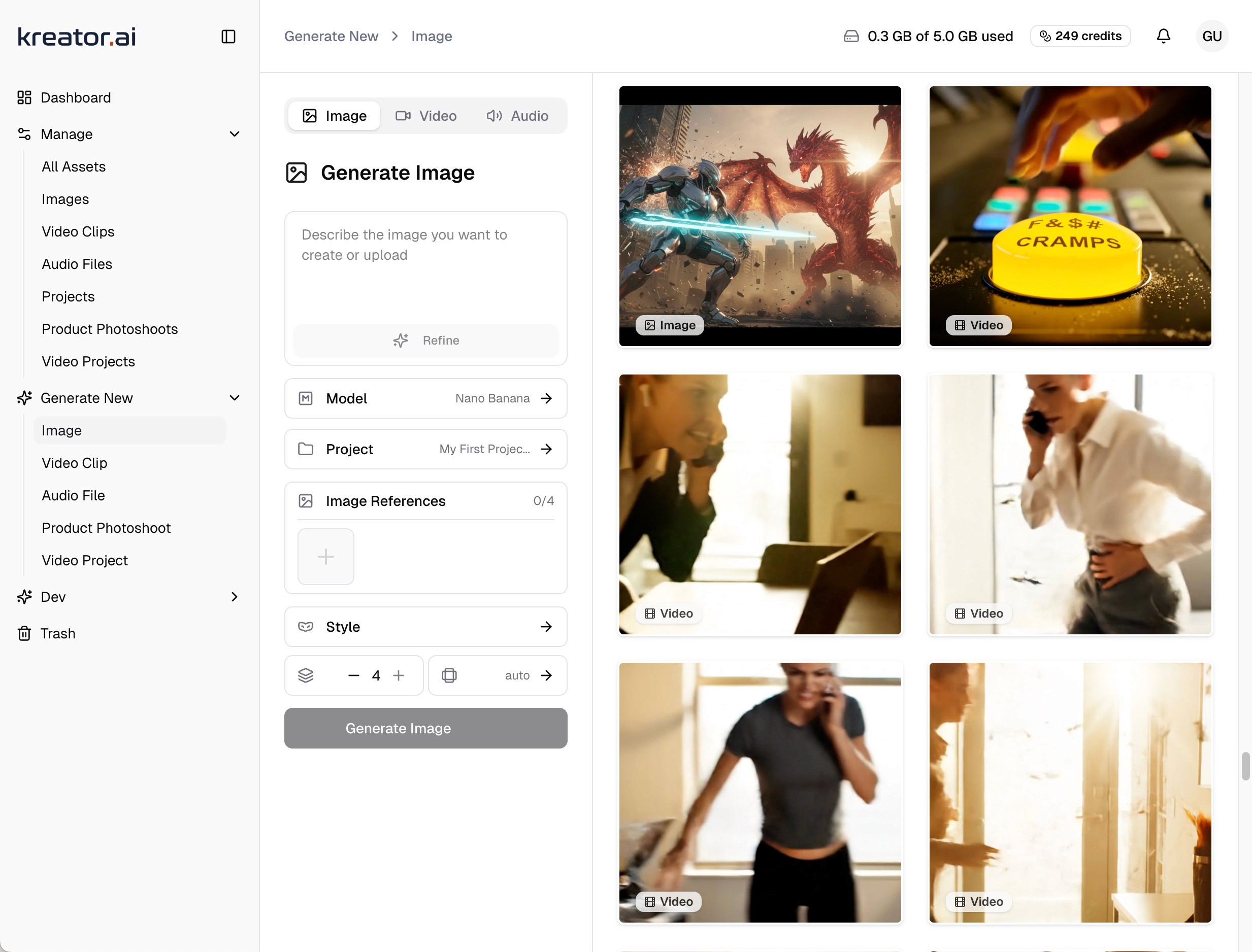Click the GU user avatar
The width and height of the screenshot is (1252, 952).
pos(1212,36)
